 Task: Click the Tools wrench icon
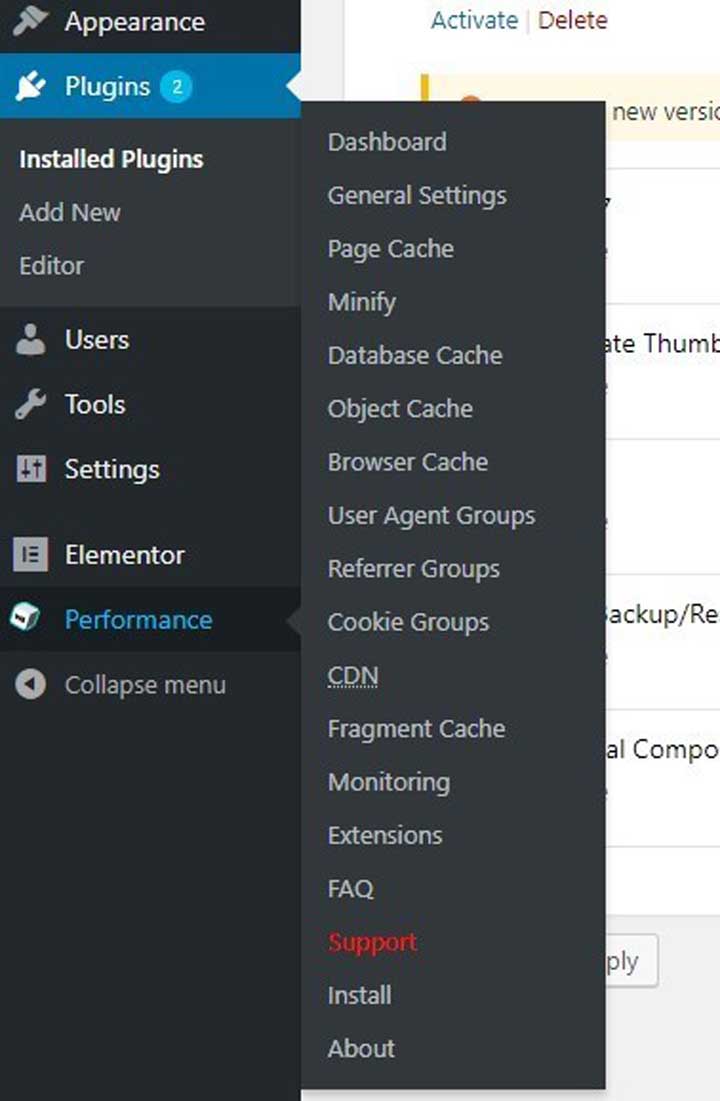coord(30,404)
